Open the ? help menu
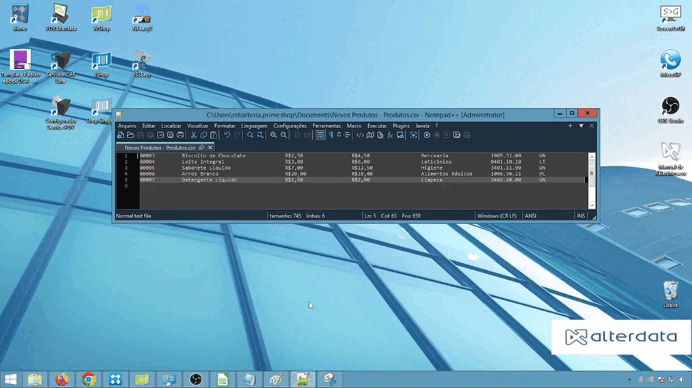The image size is (692, 388). pyautogui.click(x=437, y=126)
